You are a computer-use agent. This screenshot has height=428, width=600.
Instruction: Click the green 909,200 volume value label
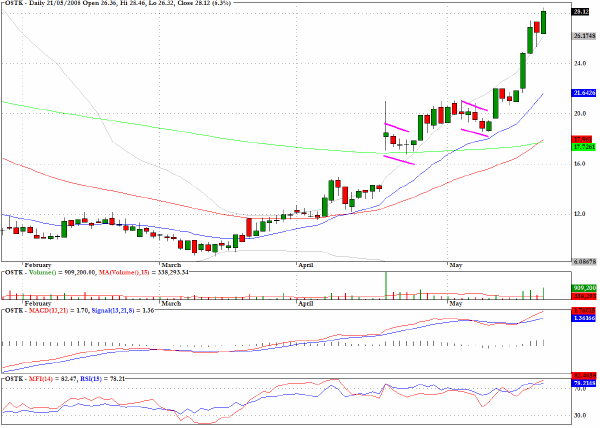[x=584, y=288]
